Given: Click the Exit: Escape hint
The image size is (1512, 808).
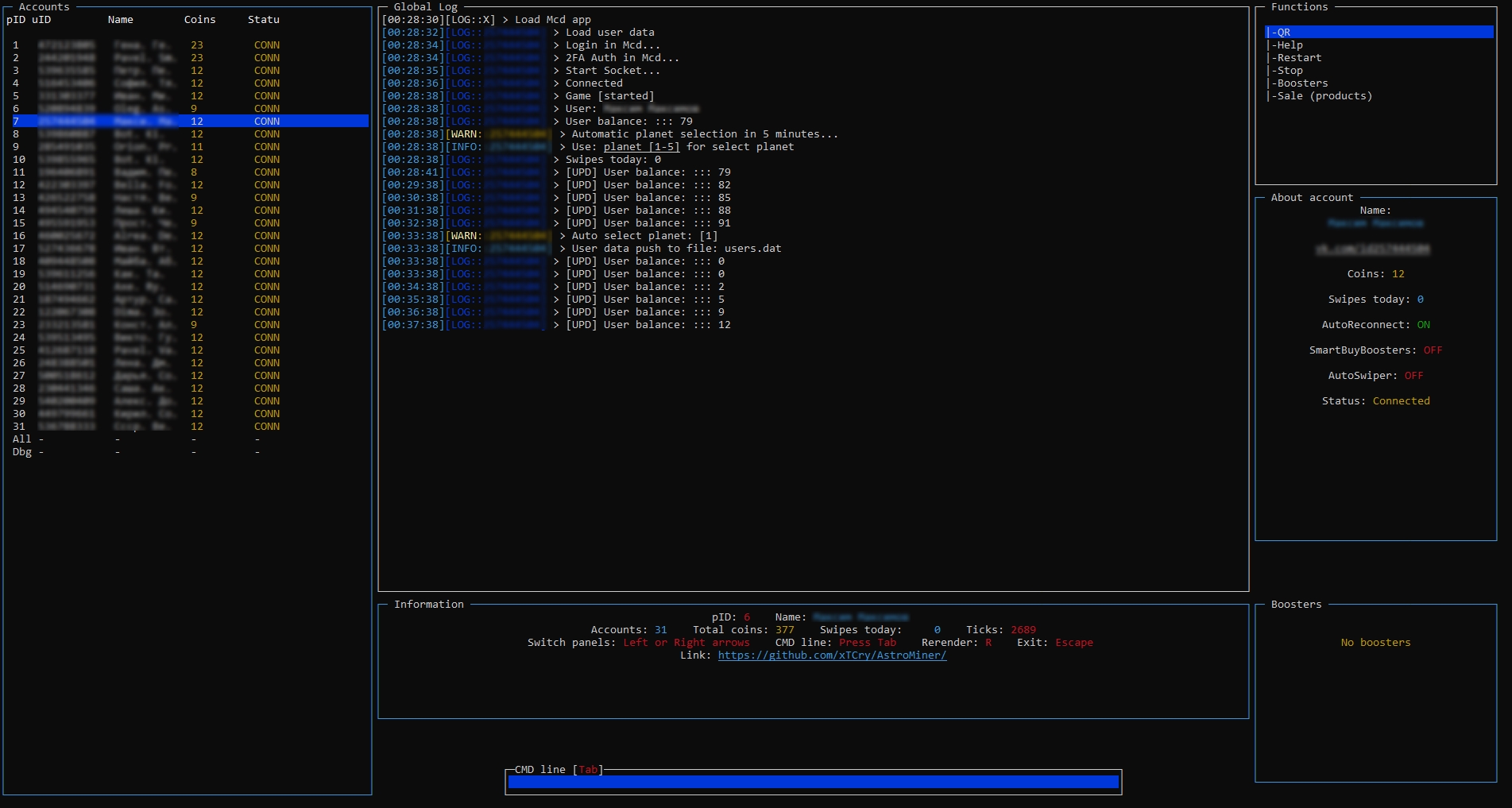Looking at the screenshot, I should tap(1055, 643).
